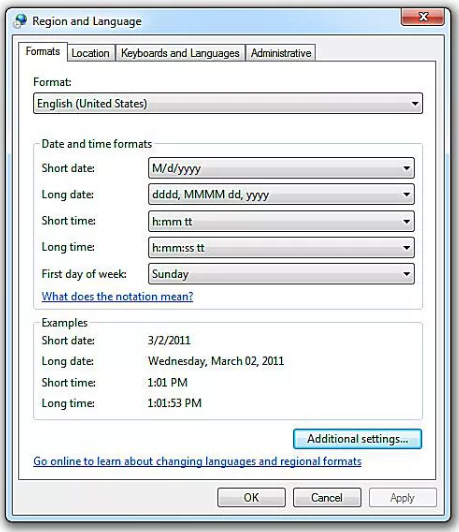Click the Additional settings button

click(x=358, y=439)
